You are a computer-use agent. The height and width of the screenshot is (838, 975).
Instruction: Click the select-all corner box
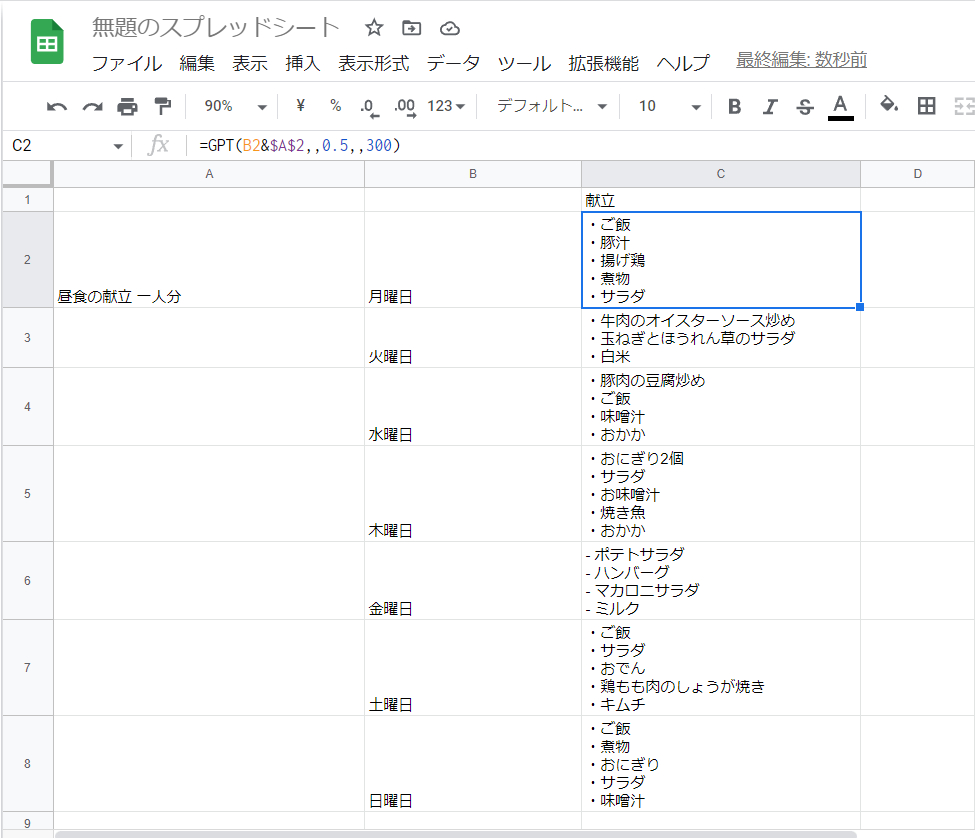coord(27,173)
